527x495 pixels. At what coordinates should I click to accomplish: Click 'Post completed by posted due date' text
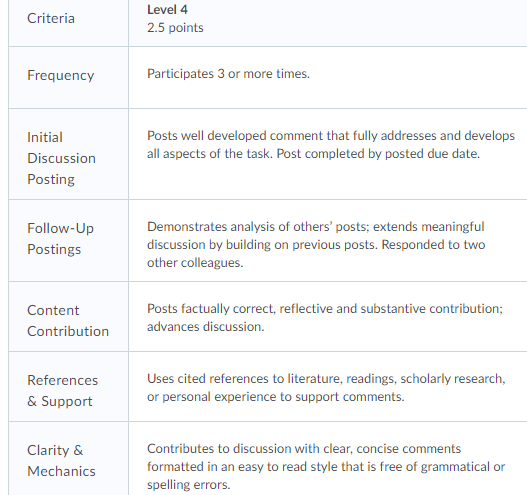(378, 154)
